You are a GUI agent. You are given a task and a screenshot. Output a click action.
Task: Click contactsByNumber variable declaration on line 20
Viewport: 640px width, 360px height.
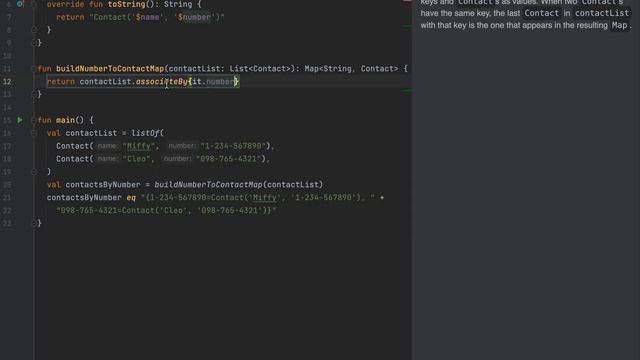pos(102,184)
